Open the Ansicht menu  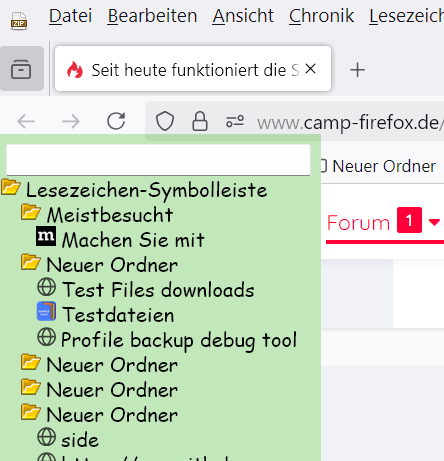pos(243,16)
